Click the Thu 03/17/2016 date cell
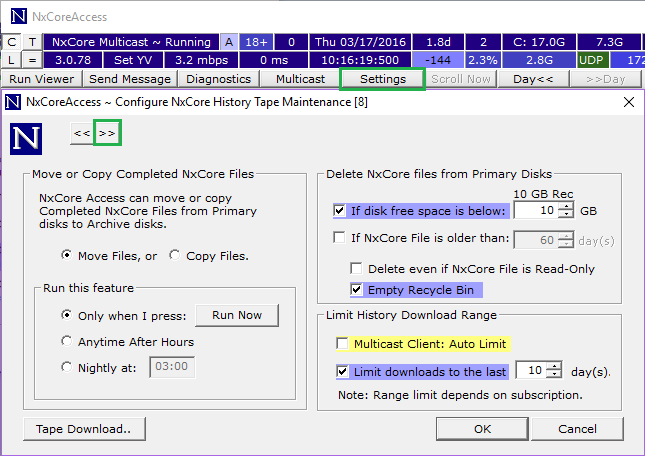Viewport: 645px width, 456px height. pos(360,42)
